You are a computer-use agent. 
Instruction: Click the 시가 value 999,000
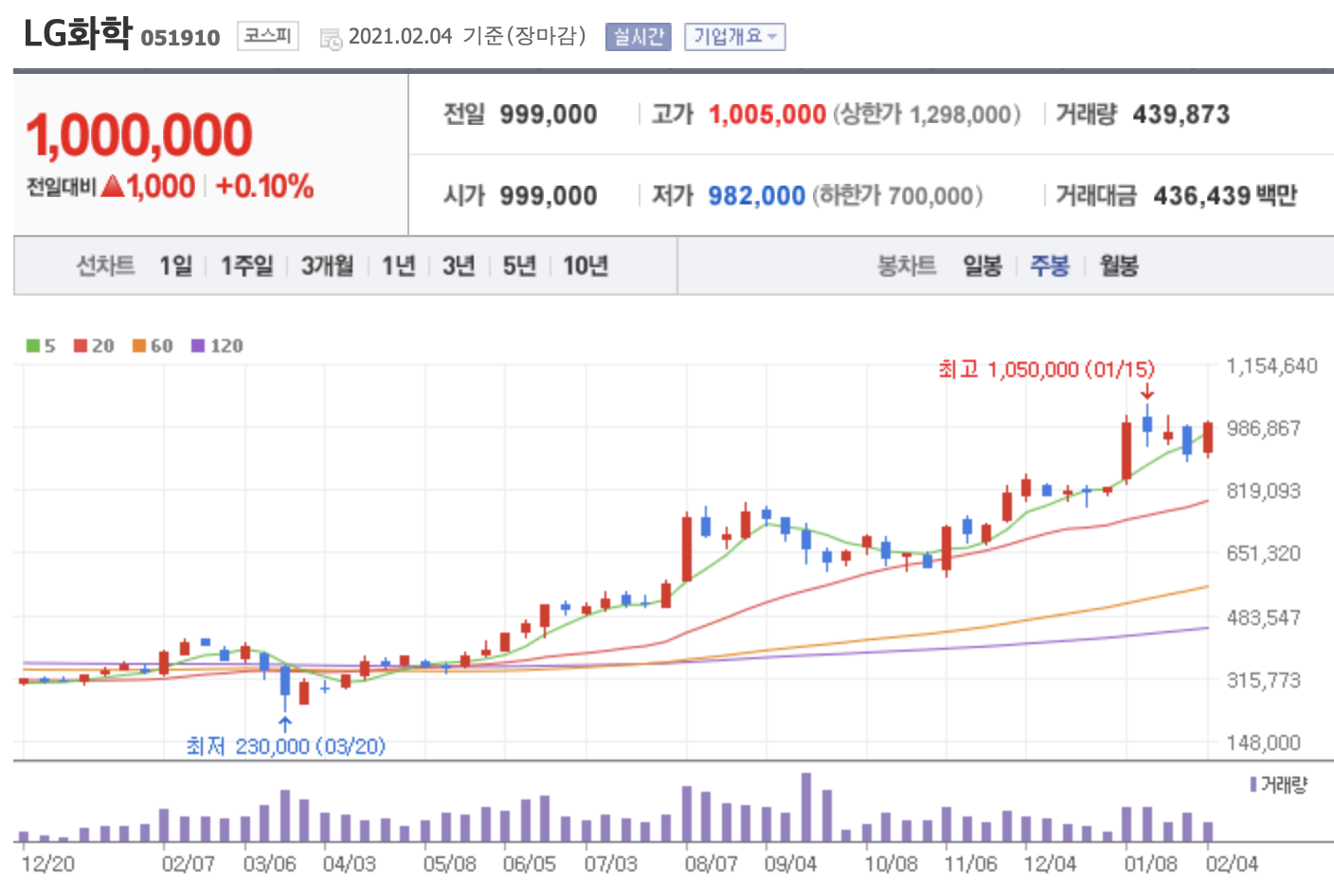click(x=549, y=196)
